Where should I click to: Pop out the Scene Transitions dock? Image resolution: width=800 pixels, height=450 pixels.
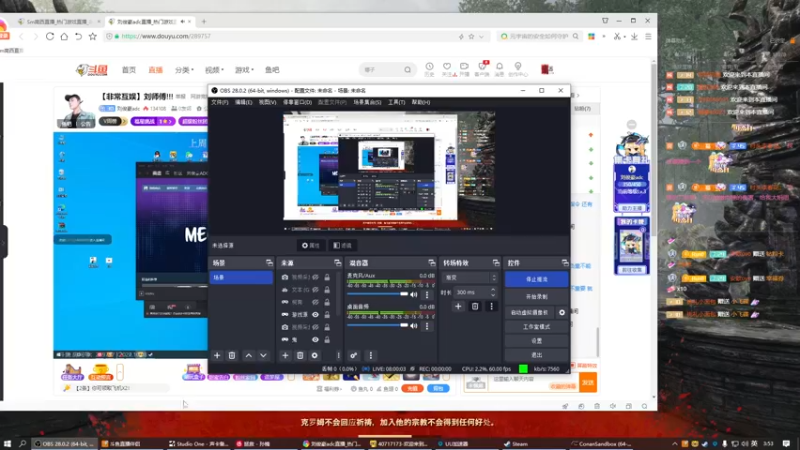[x=496, y=263]
